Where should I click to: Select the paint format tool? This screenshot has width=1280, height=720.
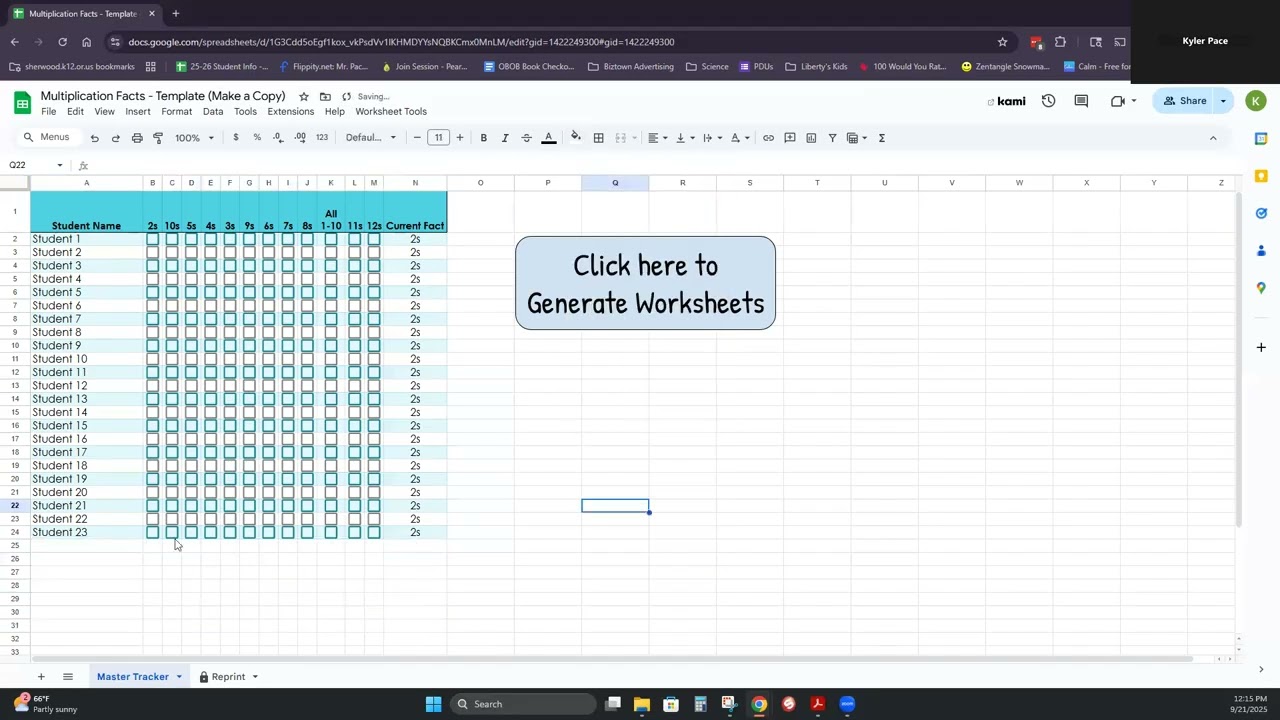pyautogui.click(x=158, y=138)
